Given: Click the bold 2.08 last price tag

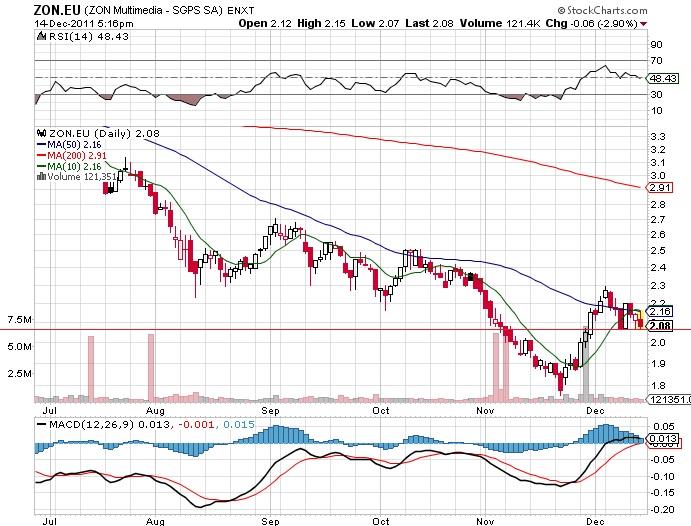Looking at the screenshot, I should pos(660,326).
